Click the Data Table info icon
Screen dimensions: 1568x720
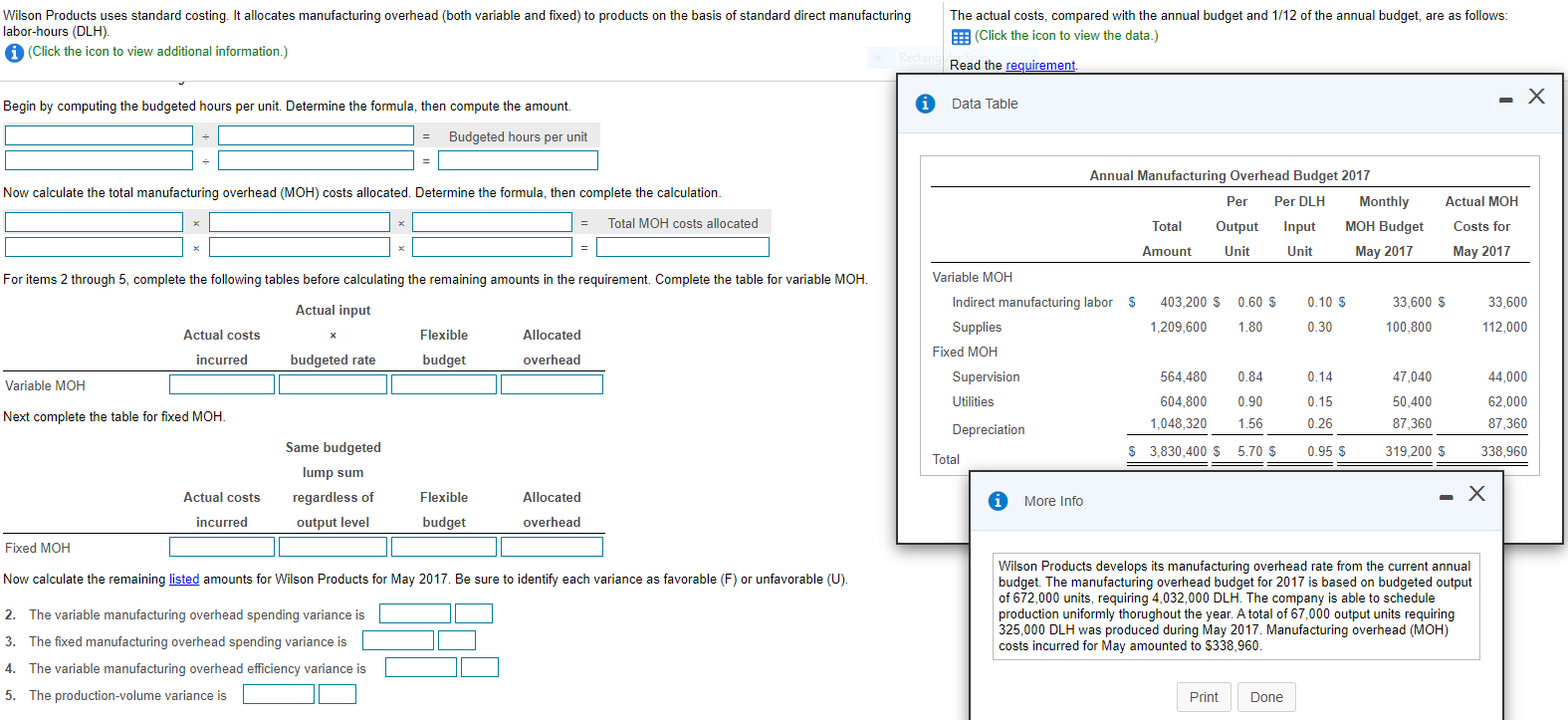pyautogui.click(x=925, y=104)
